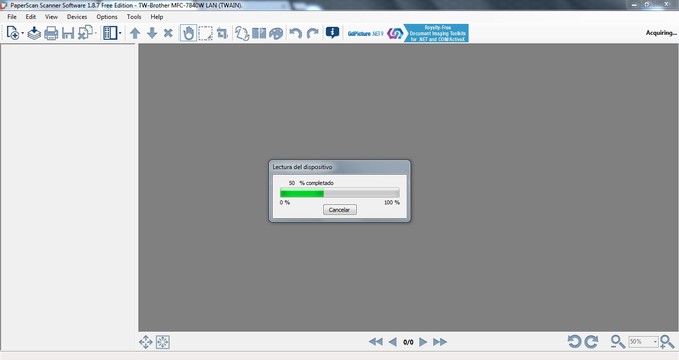Expand the panel layout dropdown arrow
This screenshot has width=679, height=360.
tap(120, 33)
